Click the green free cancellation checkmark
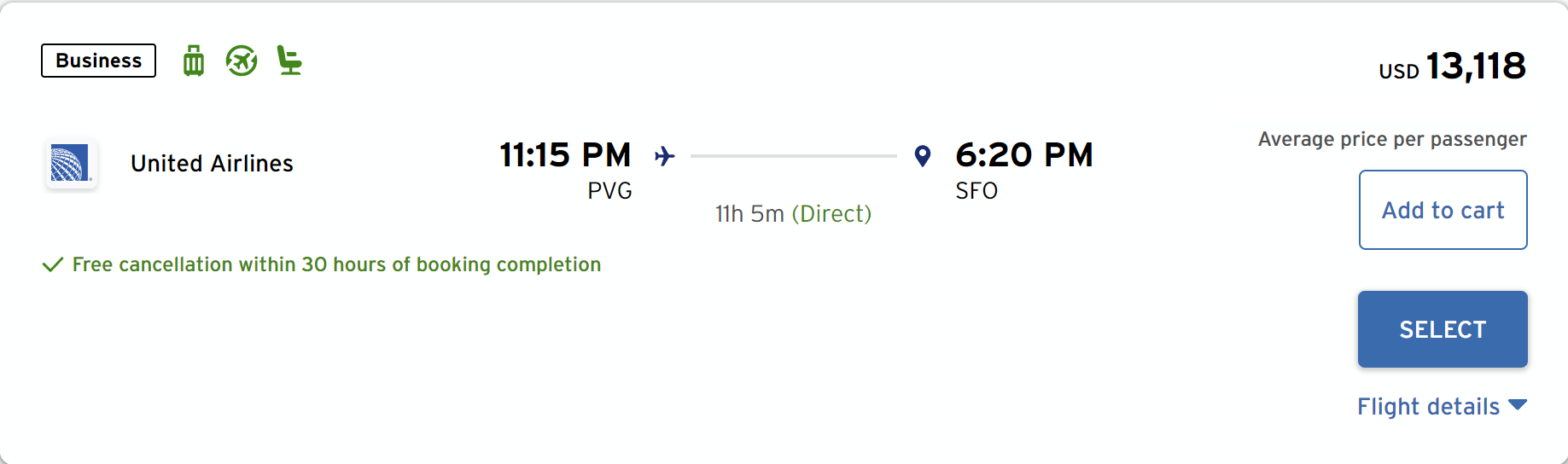1568x464 pixels. click(53, 264)
